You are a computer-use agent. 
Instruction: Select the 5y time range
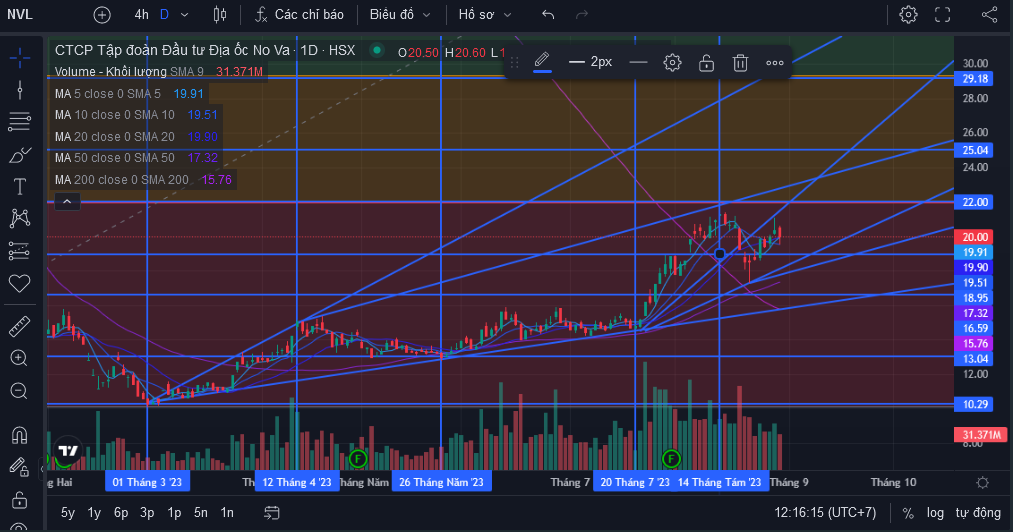point(67,513)
